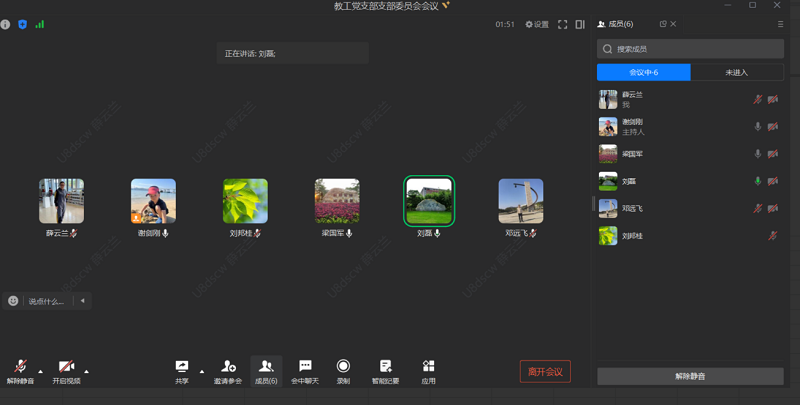Click 邓远飞 camera-off icon in member list
The width and height of the screenshot is (800, 405).
point(773,208)
